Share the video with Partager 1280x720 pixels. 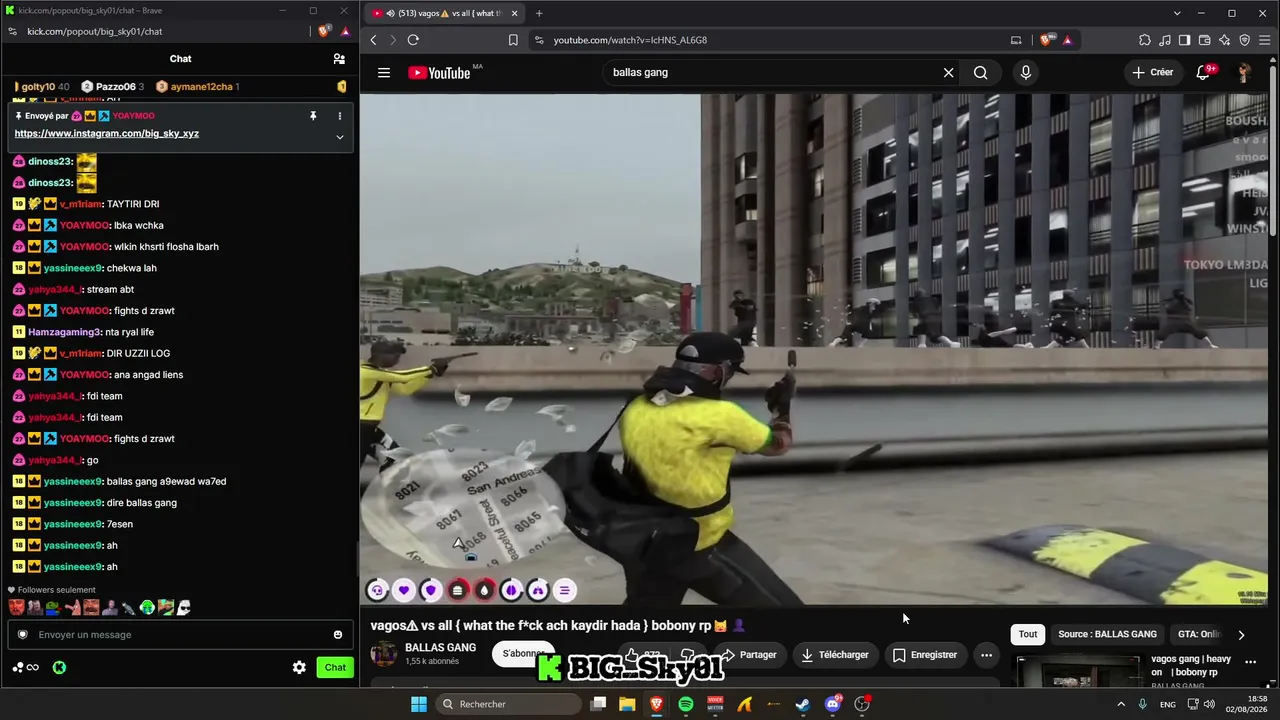point(749,655)
